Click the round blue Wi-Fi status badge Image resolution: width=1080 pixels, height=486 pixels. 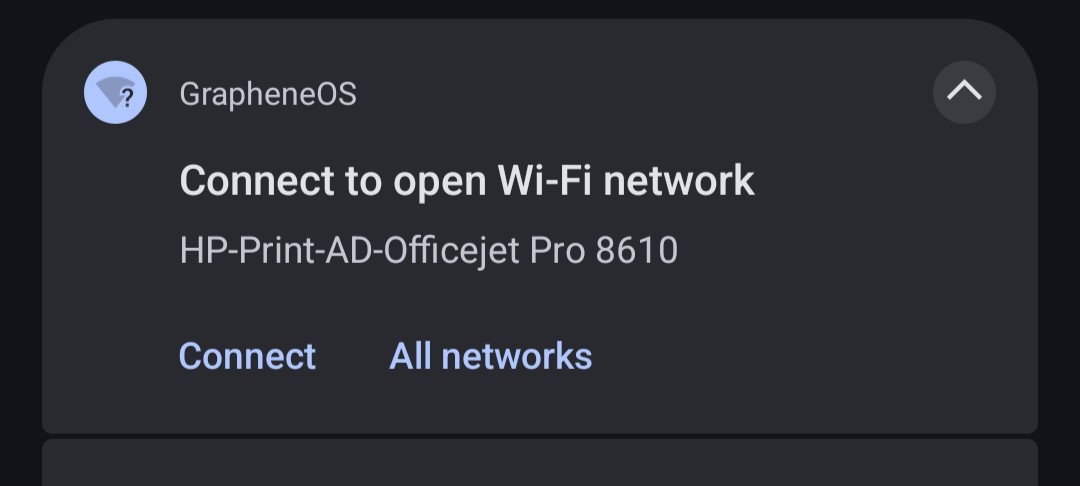click(115, 92)
